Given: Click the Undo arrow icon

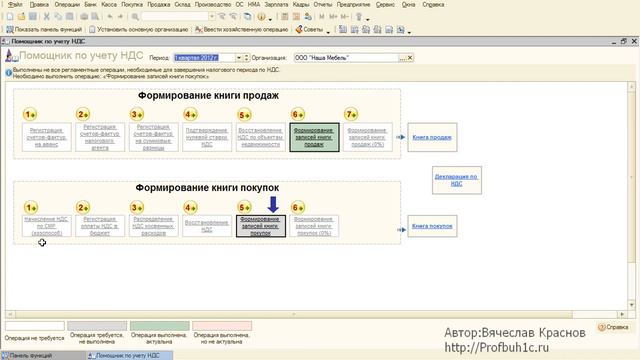Looking at the screenshot, I should (x=110, y=17).
